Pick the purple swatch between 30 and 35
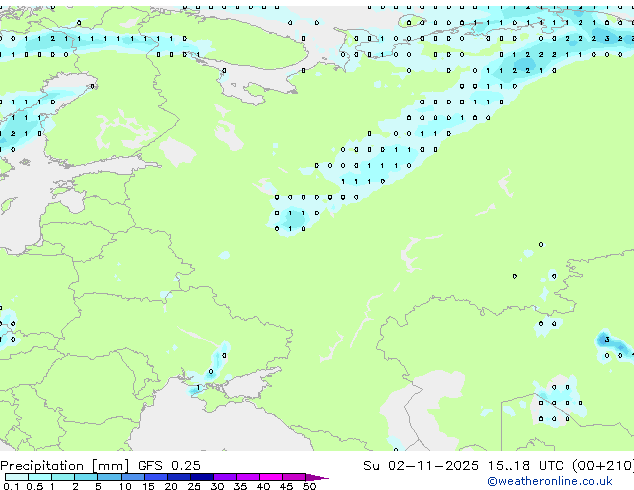The image size is (634, 490). pos(225,477)
